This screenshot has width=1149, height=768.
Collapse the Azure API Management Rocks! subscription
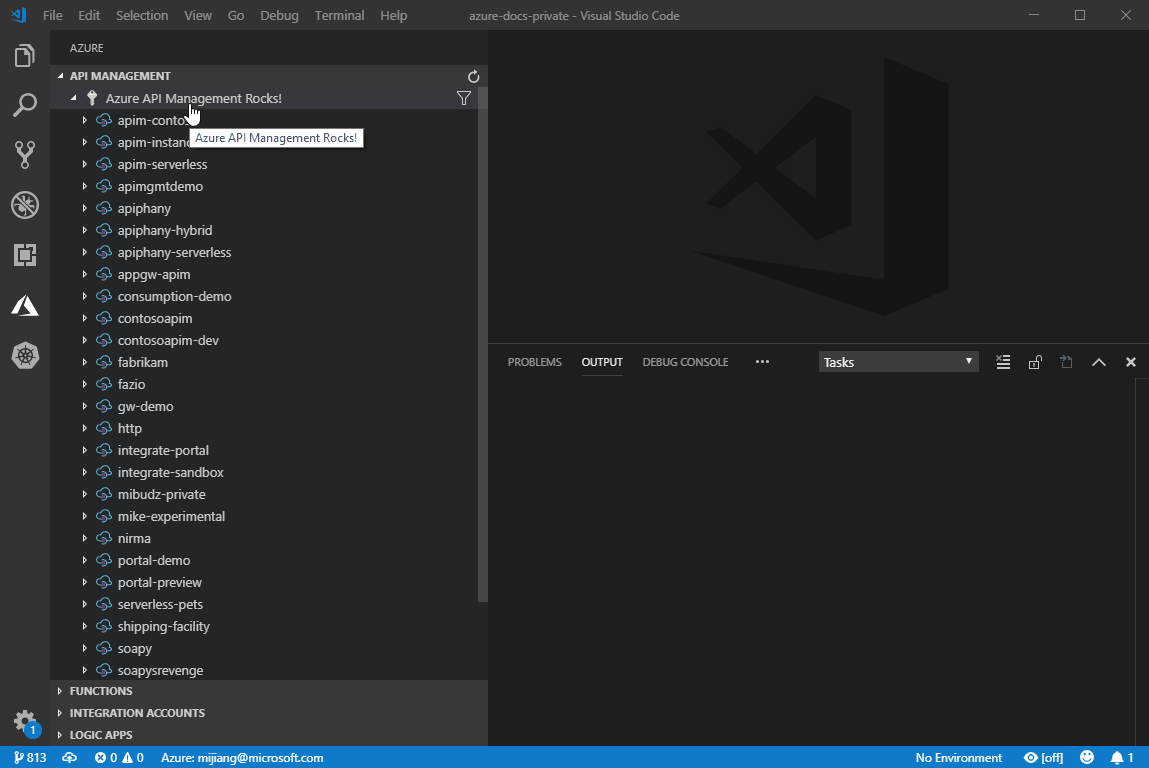click(x=72, y=98)
